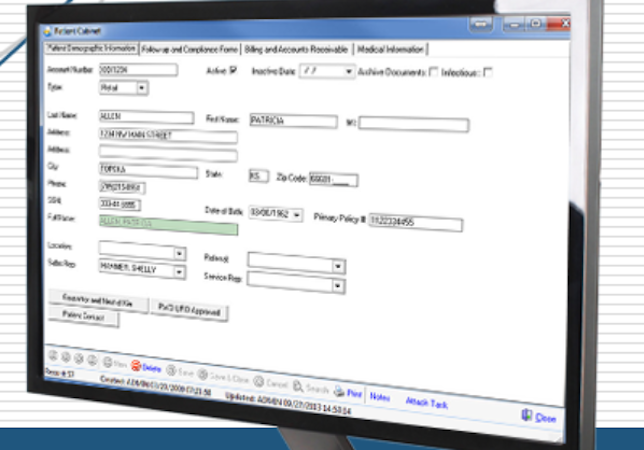Open the Date of Birth date picker

click(297, 215)
